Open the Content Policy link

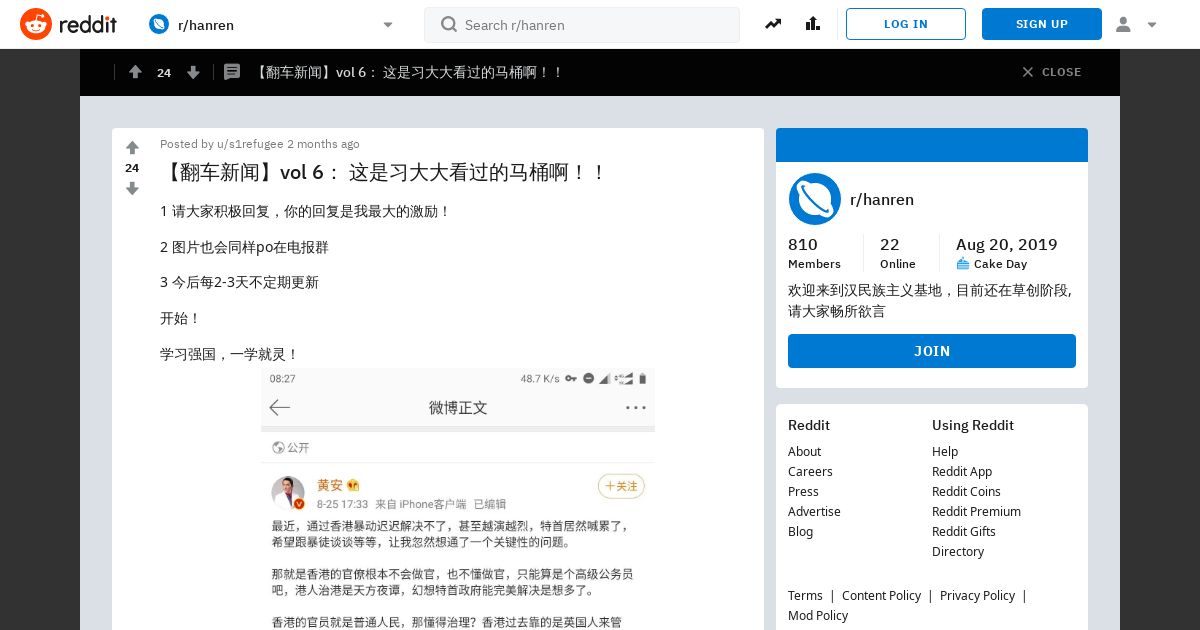[881, 595]
